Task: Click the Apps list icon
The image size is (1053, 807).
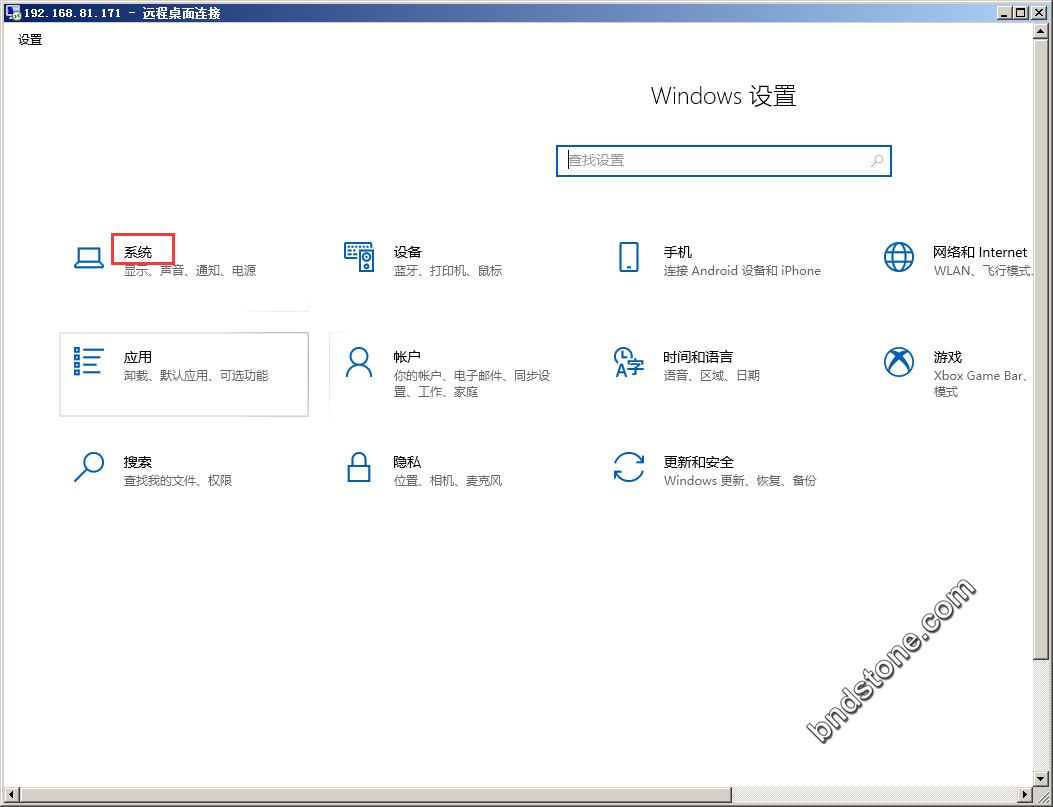Action: tap(89, 361)
